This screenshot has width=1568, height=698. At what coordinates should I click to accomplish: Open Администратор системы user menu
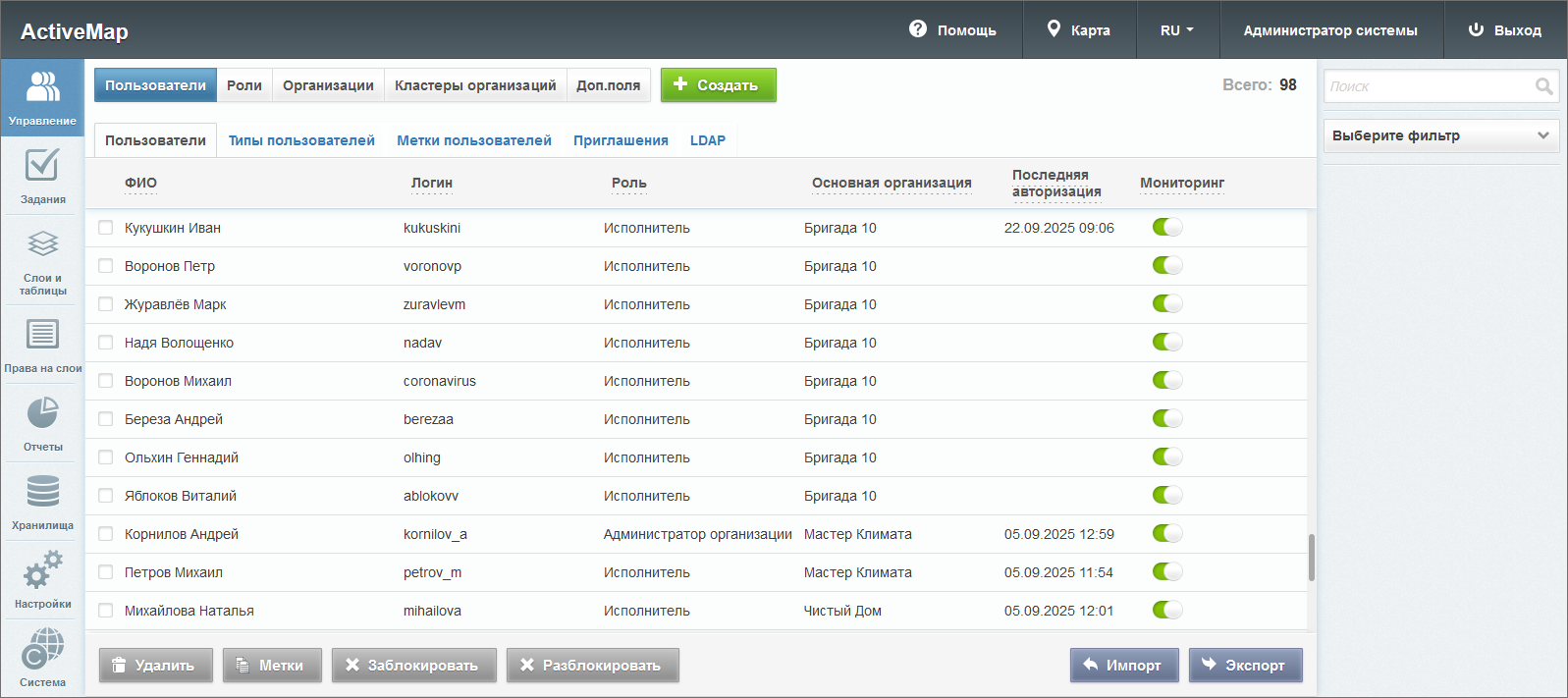pyautogui.click(x=1329, y=30)
